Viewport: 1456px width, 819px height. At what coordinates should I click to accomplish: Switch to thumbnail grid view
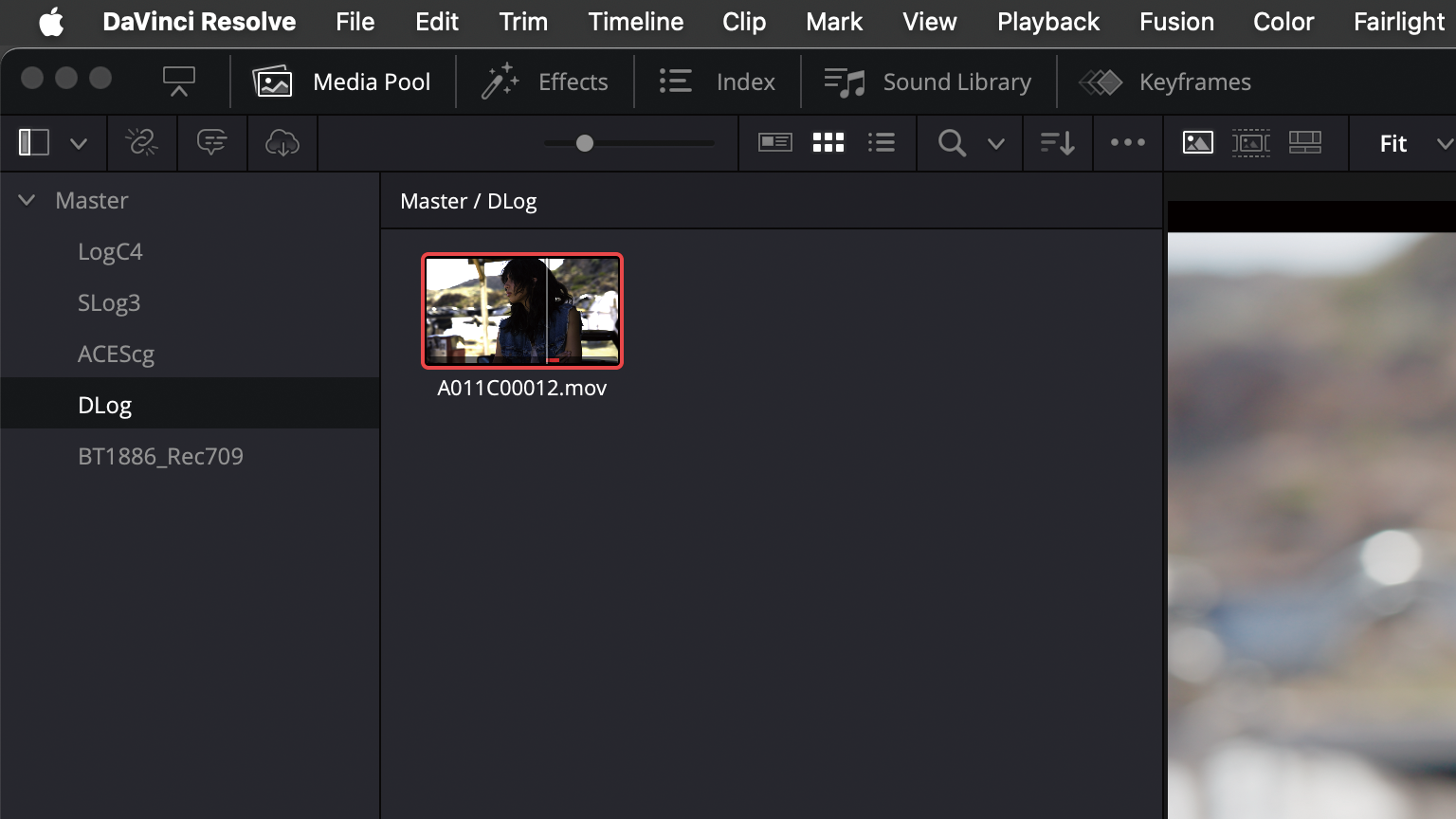828,143
